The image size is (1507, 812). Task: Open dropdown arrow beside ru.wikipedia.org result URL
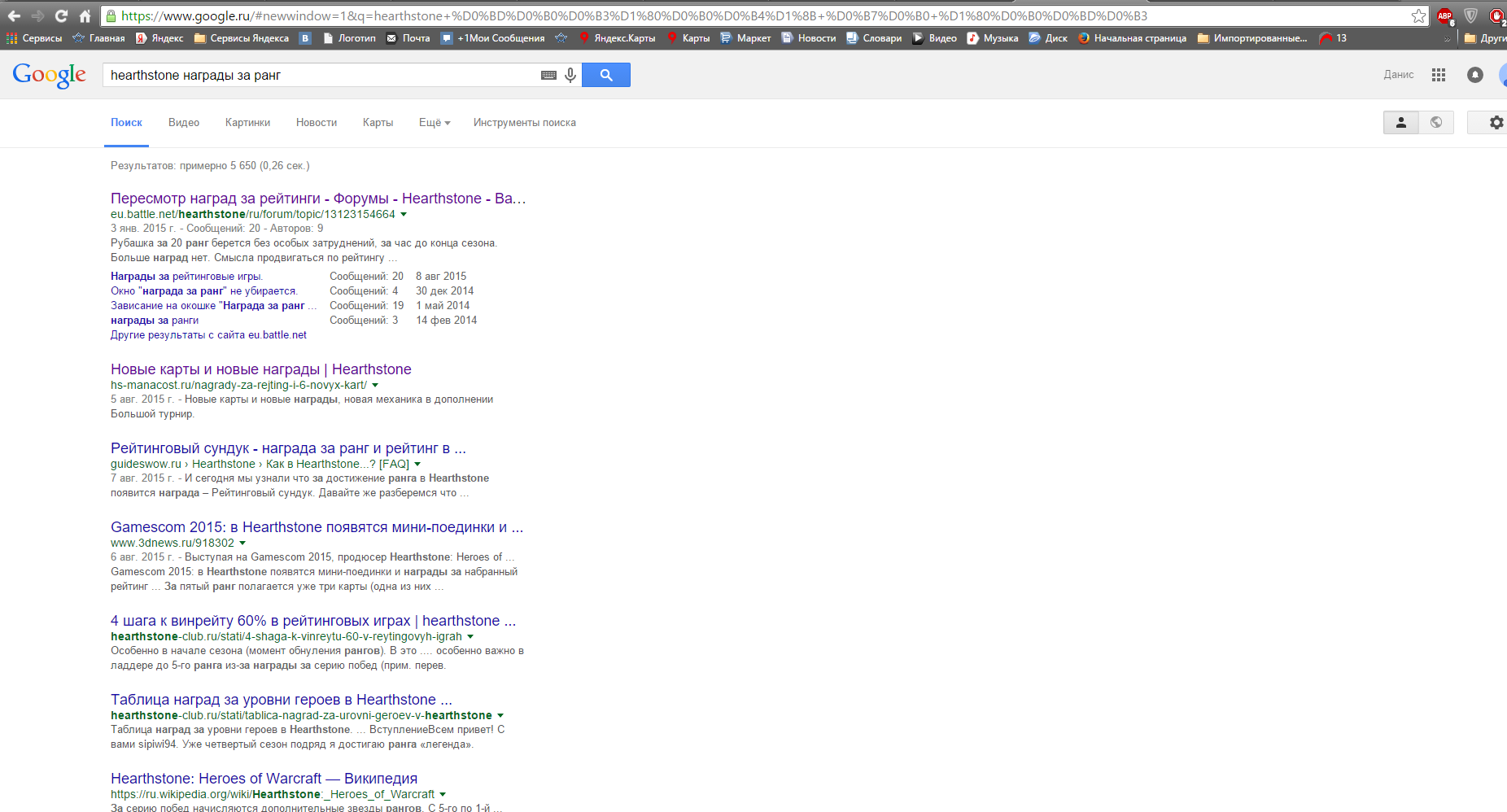pos(443,795)
